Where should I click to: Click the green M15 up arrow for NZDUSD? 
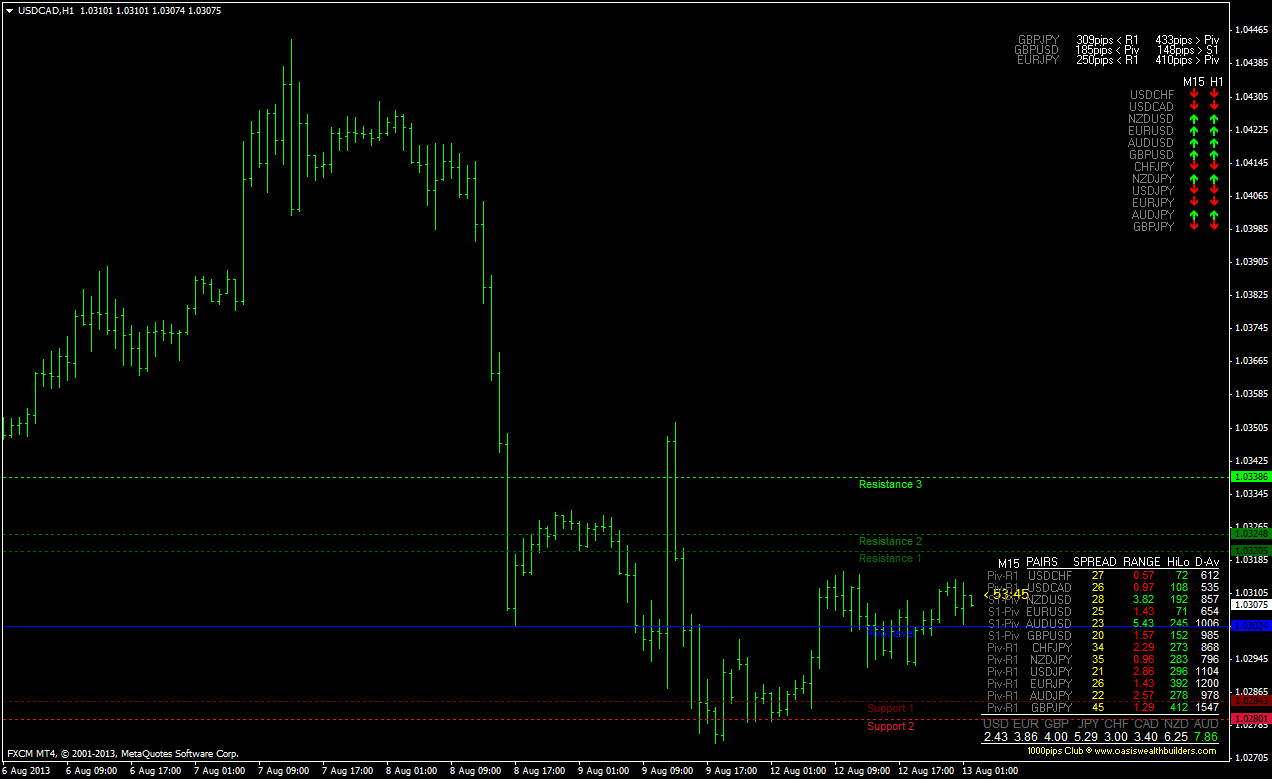point(1193,118)
